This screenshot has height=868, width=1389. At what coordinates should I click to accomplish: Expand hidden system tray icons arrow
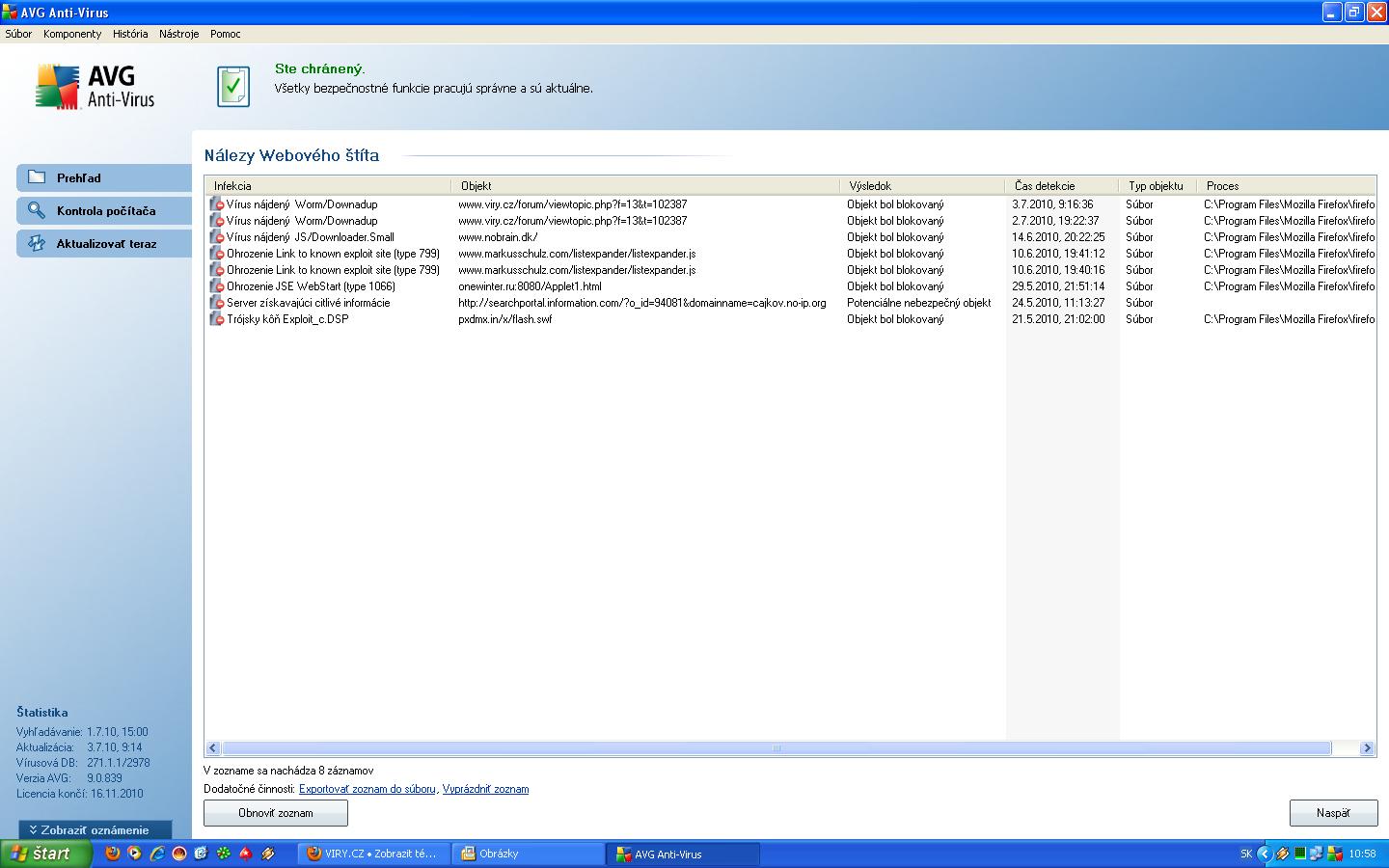coord(1264,854)
